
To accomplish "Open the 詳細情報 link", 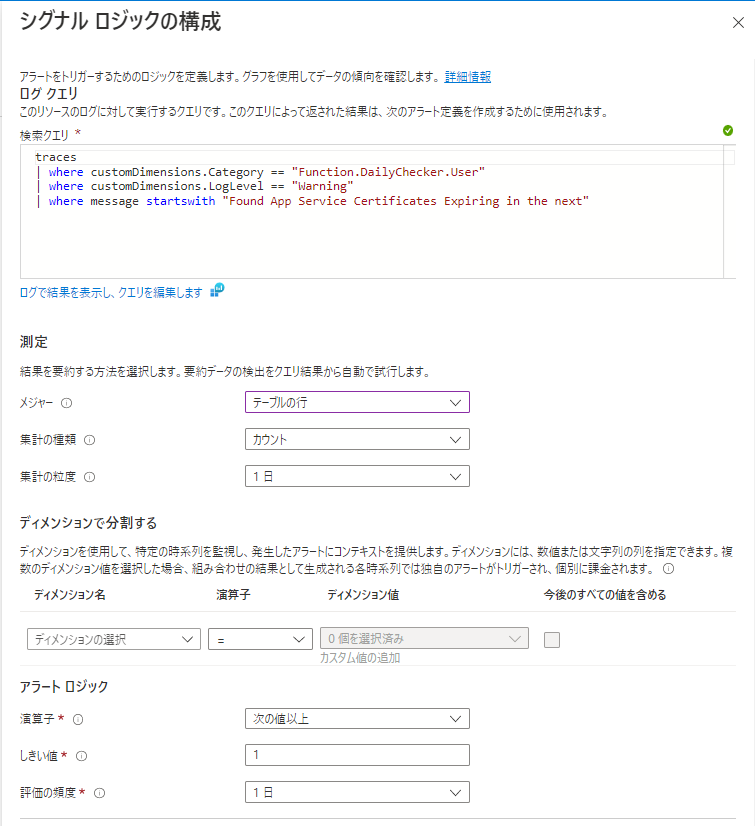I will tap(467, 77).
